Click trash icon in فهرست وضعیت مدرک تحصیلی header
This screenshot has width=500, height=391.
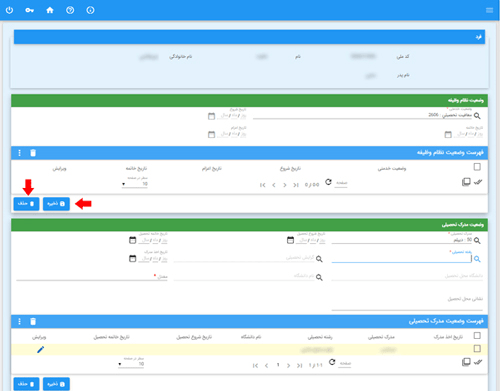[33, 321]
